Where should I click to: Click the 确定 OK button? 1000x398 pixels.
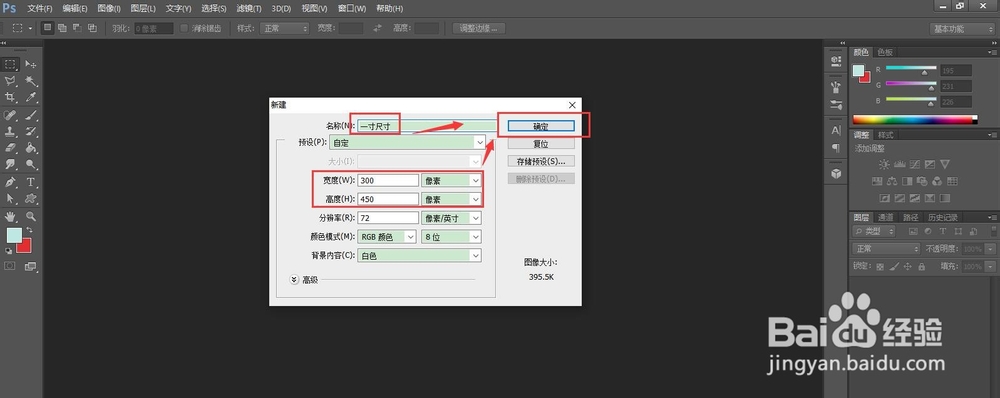coord(541,126)
